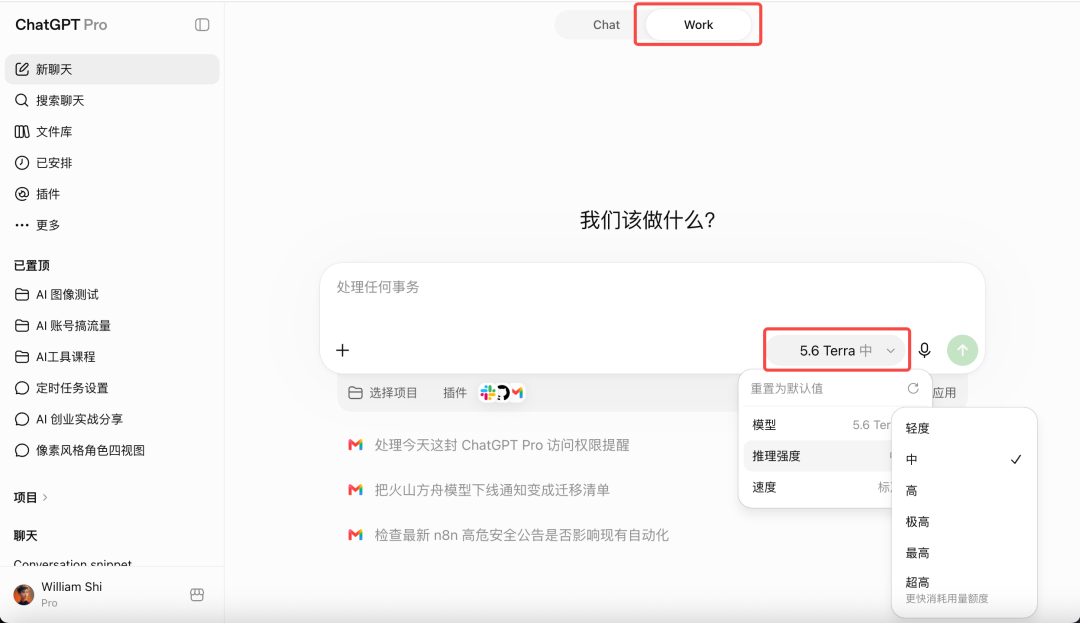1080x623 pixels.
Task: Click the 已置顶 section heading
Action: (x=32, y=266)
